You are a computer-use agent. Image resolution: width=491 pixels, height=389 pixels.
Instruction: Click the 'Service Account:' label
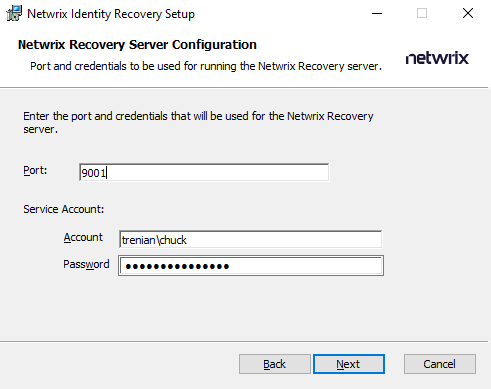tap(64, 209)
